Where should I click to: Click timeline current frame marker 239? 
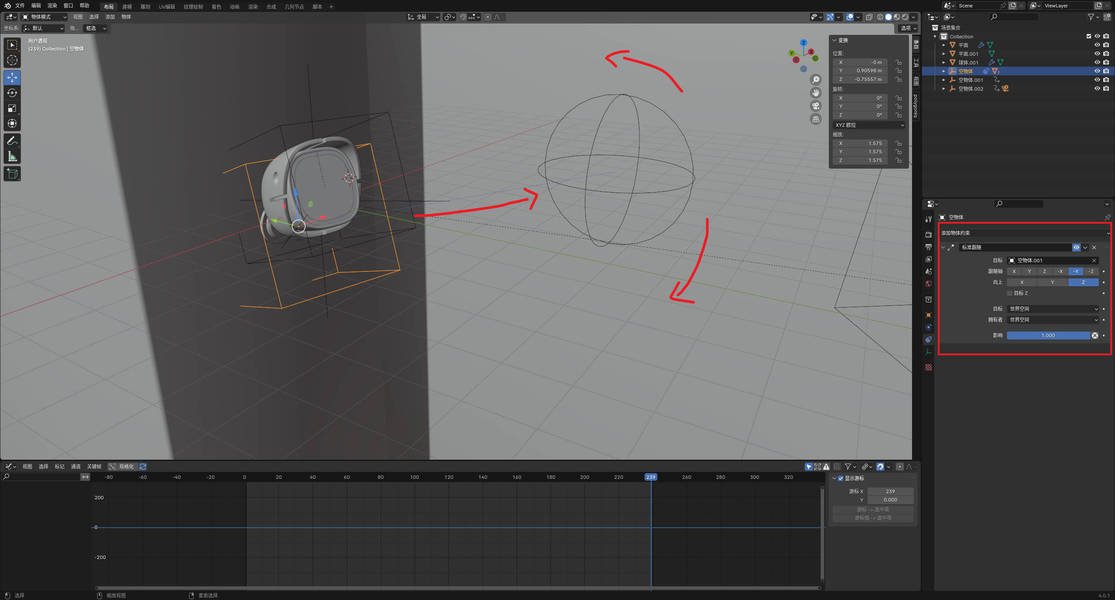click(651, 477)
